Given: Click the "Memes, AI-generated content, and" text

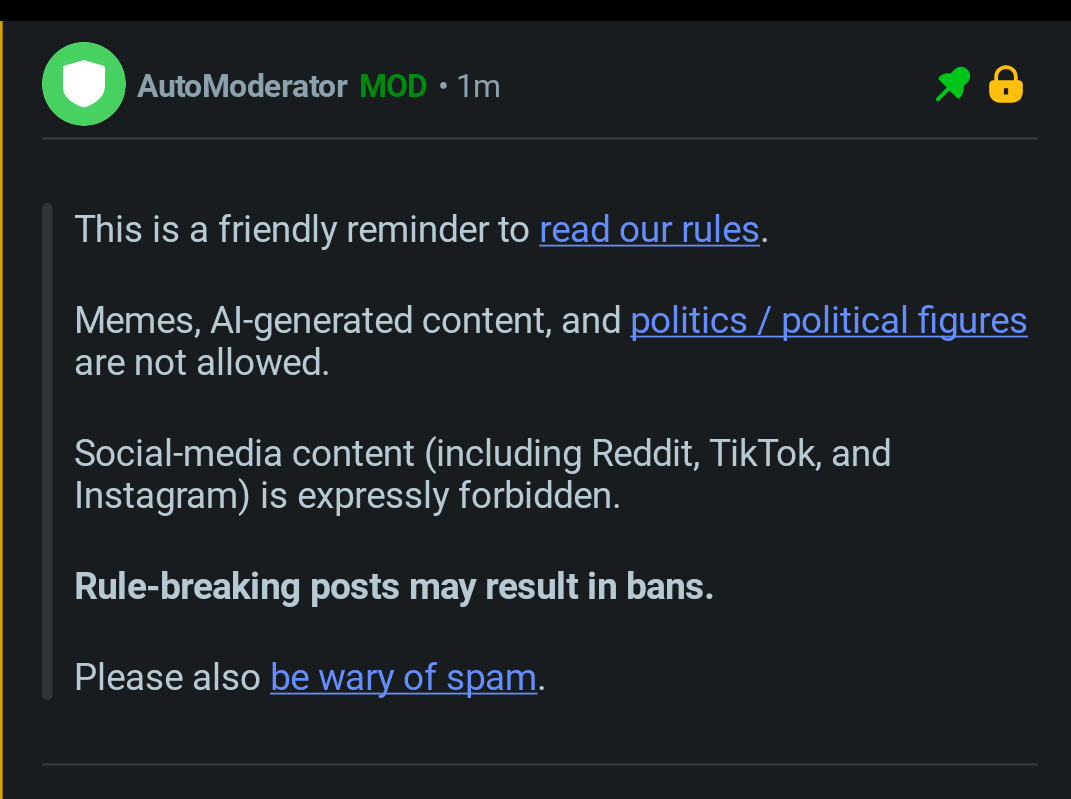Looking at the screenshot, I should click(x=348, y=321).
